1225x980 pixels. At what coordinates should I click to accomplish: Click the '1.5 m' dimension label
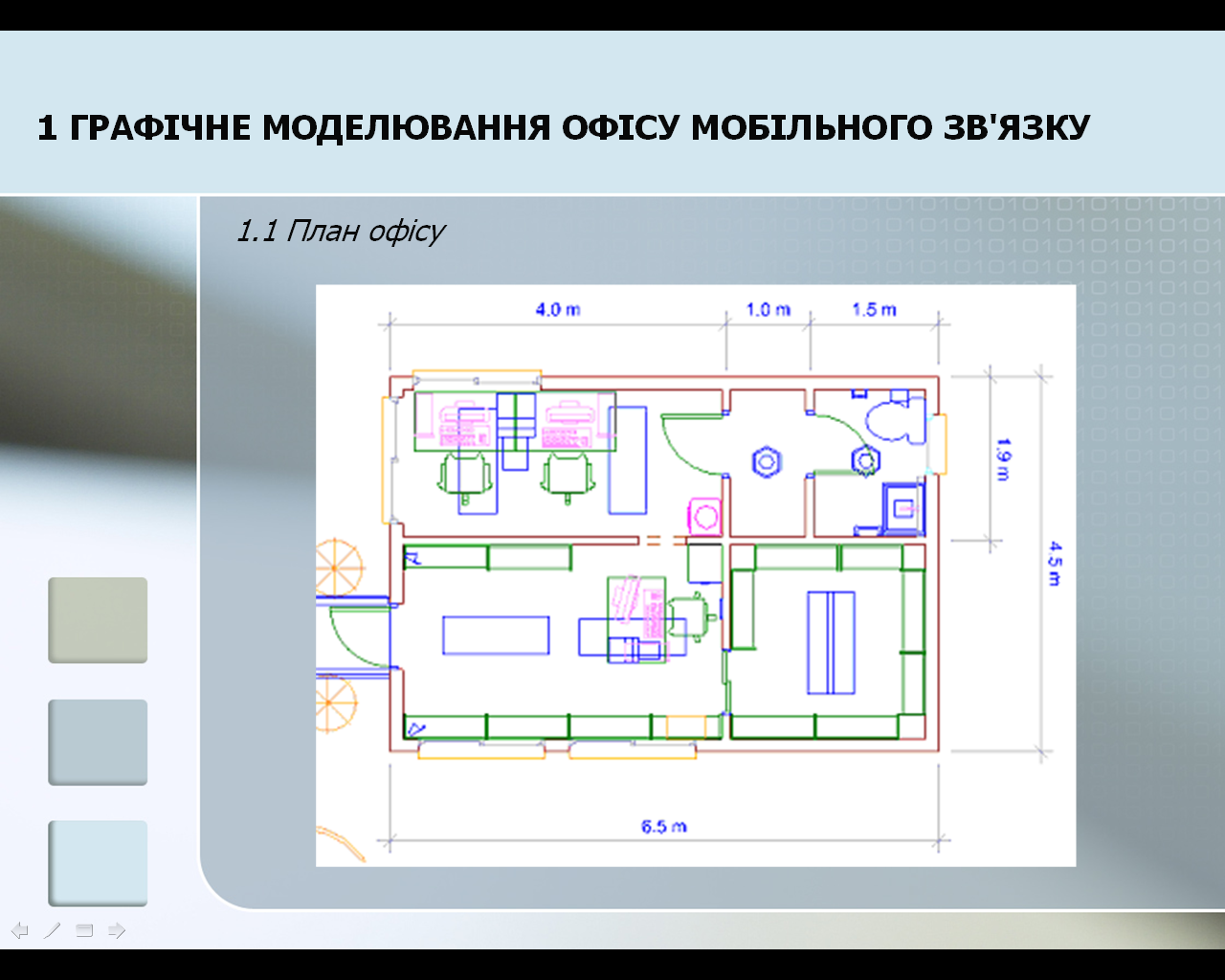[875, 309]
